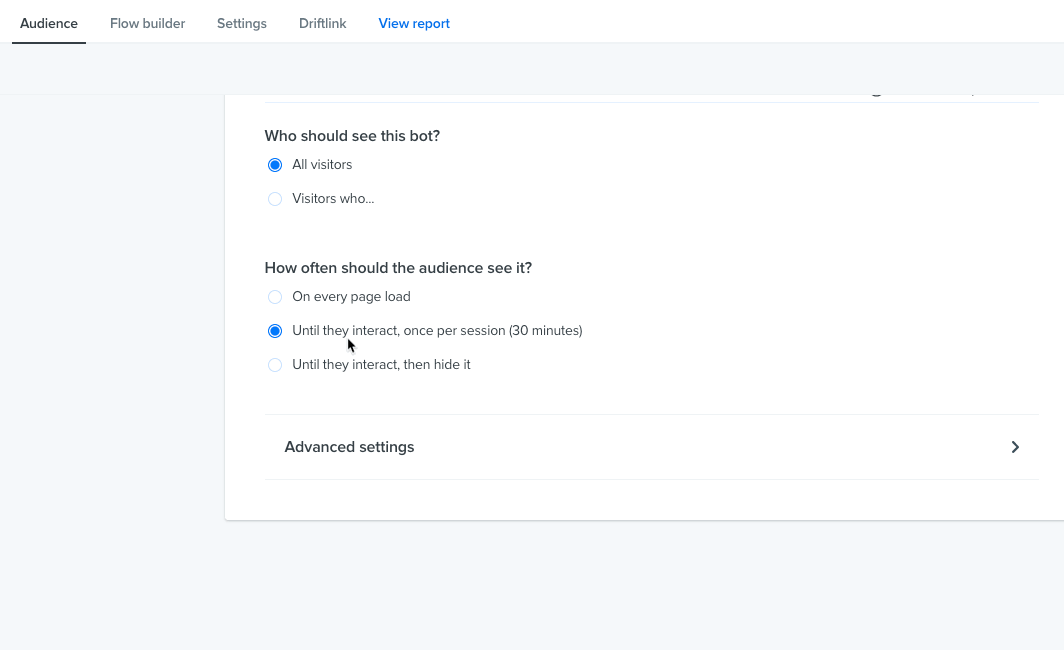Click the Advanced settings heading text
The image size is (1064, 650).
click(349, 447)
